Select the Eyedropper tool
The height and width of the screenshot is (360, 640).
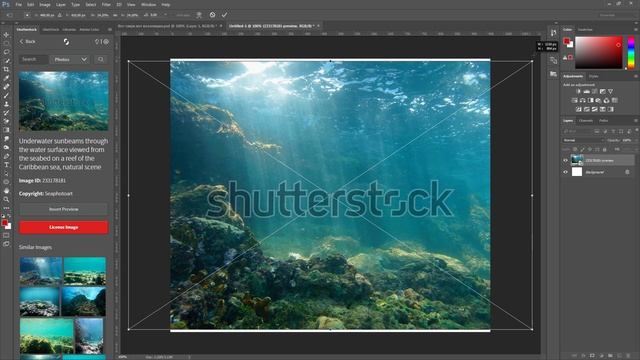tap(6, 78)
